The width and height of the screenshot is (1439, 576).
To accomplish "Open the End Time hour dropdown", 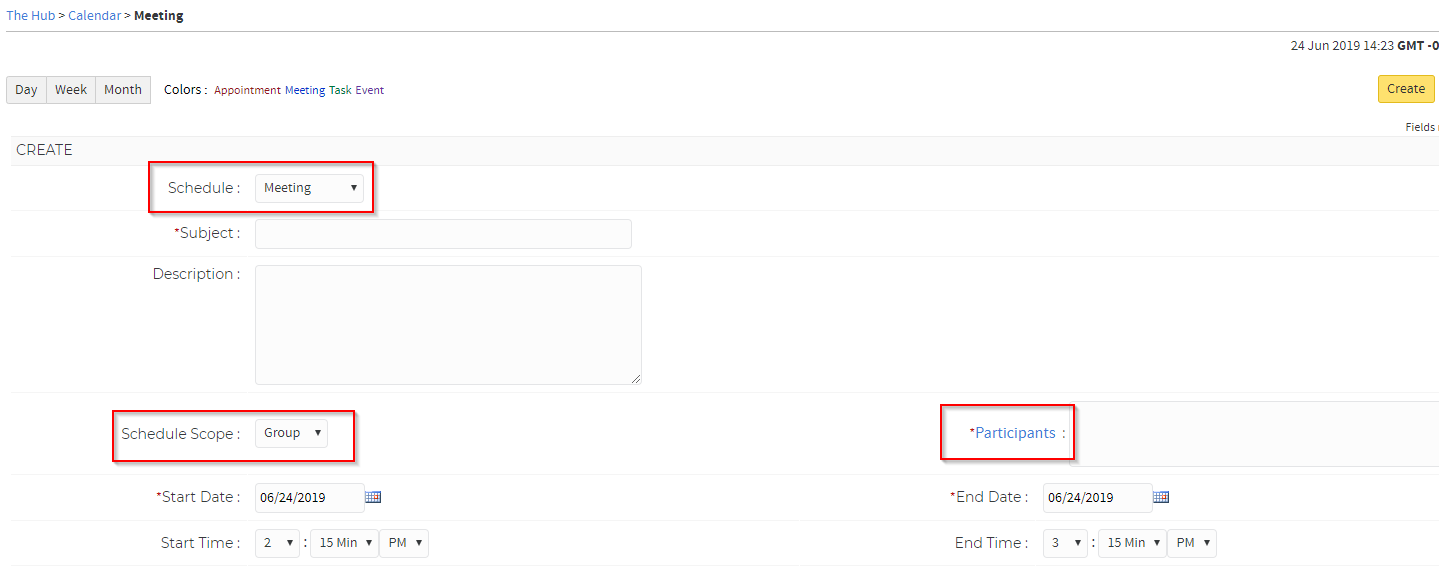I will pos(1065,543).
